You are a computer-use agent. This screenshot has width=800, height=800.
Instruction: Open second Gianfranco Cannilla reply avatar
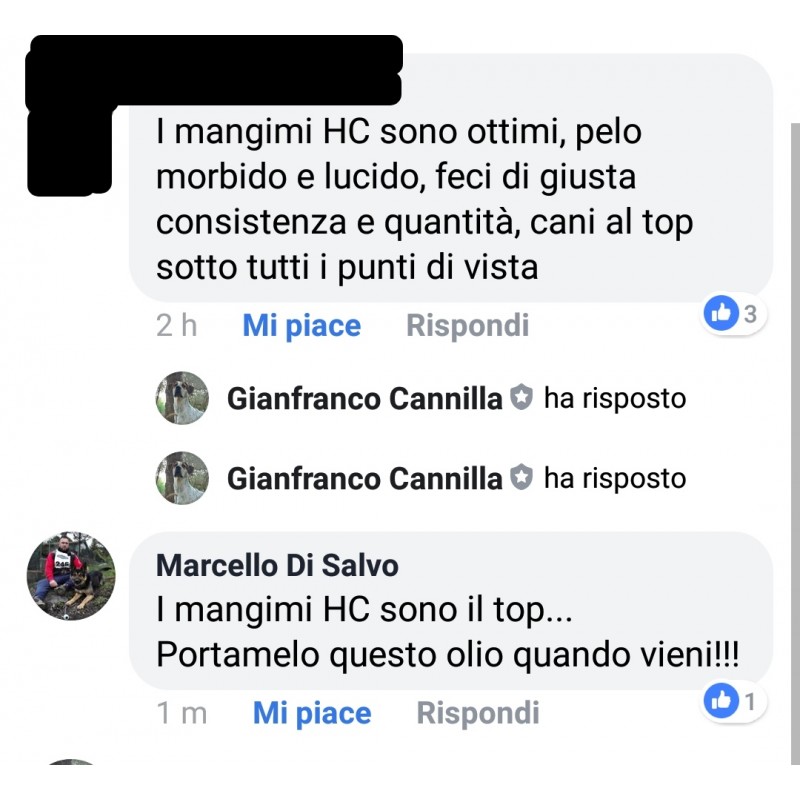coord(182,478)
